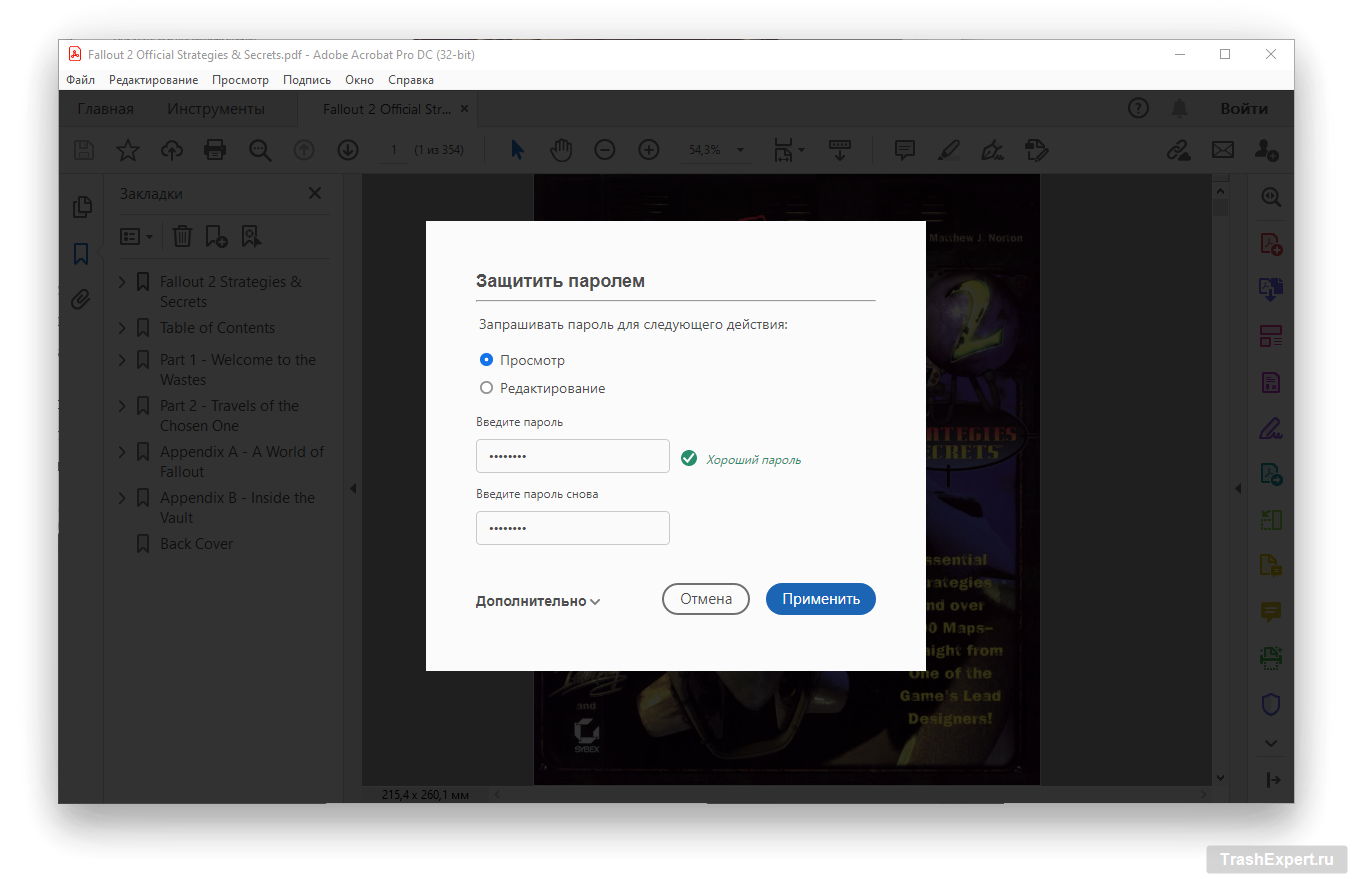Select the Редактирование radio button
Viewport: 1353px width, 879px height.
[x=486, y=388]
